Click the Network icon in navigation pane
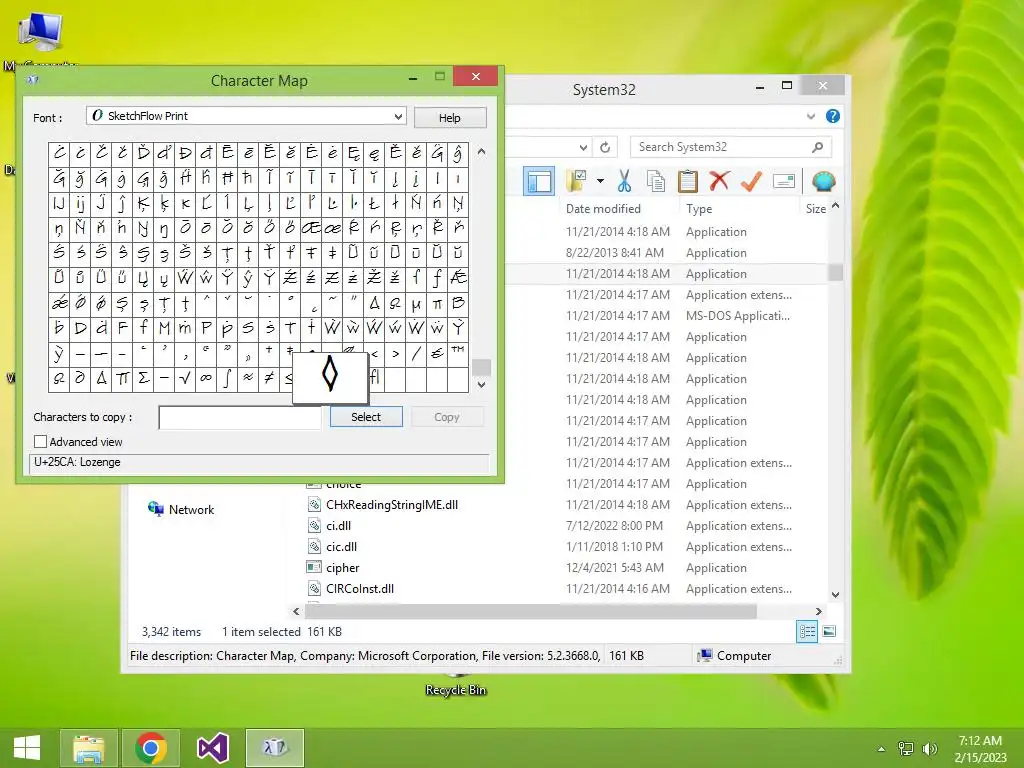This screenshot has width=1024, height=768. click(x=155, y=509)
